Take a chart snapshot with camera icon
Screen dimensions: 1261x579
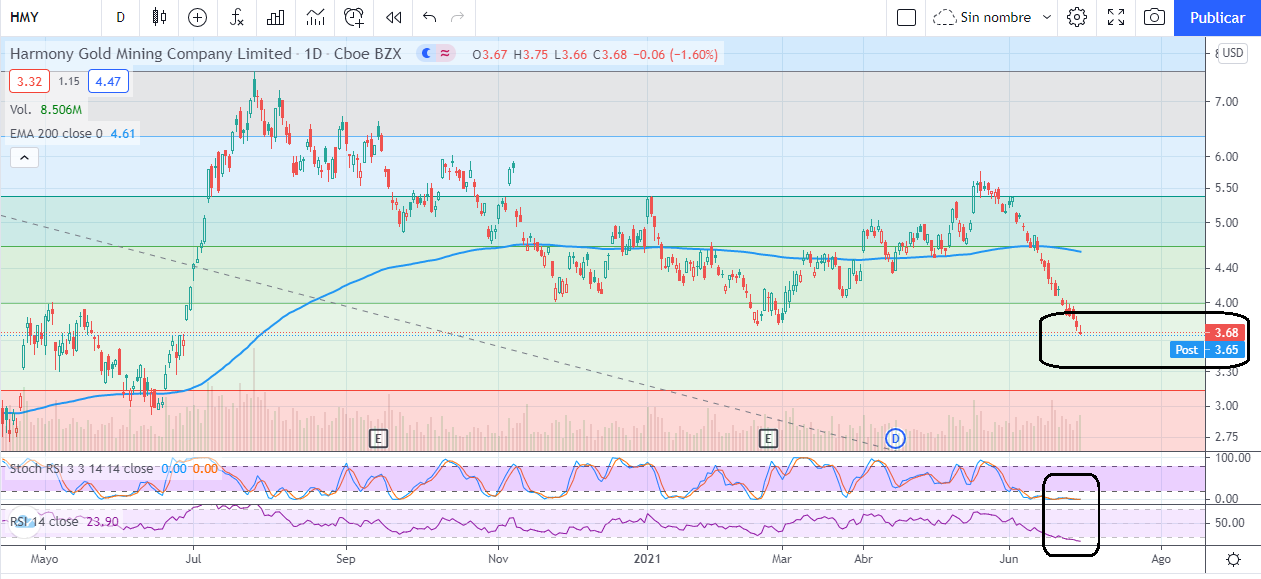coord(1154,17)
